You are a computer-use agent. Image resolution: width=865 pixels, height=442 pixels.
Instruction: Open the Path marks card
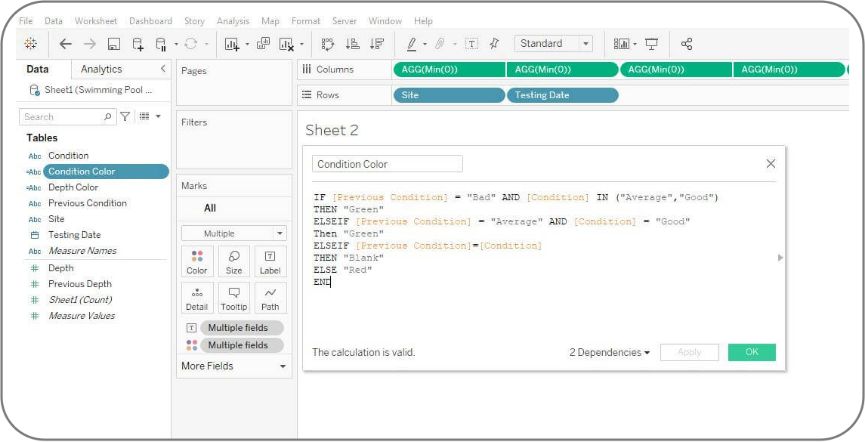click(x=270, y=298)
